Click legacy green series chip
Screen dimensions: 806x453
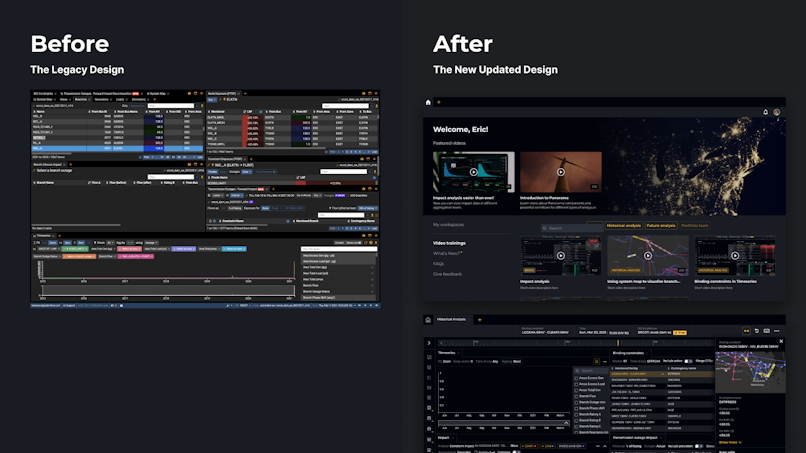tap(75, 249)
